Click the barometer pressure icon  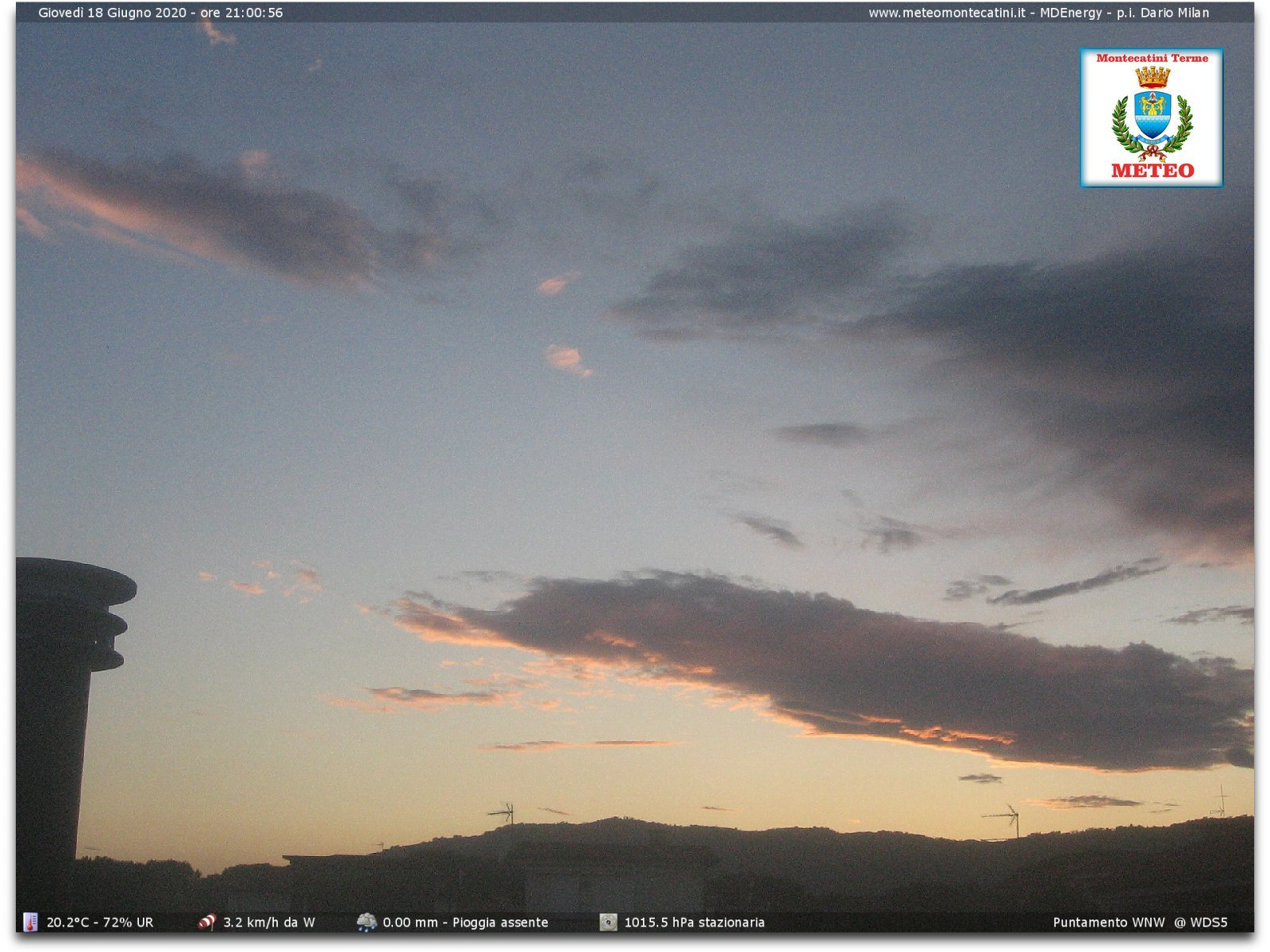[608, 922]
